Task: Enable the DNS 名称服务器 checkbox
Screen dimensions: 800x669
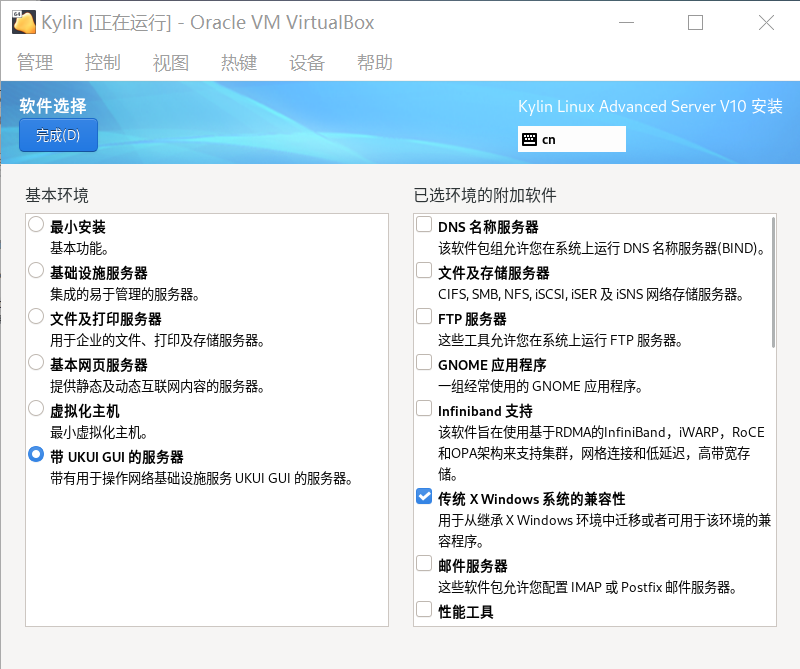Action: (422, 224)
